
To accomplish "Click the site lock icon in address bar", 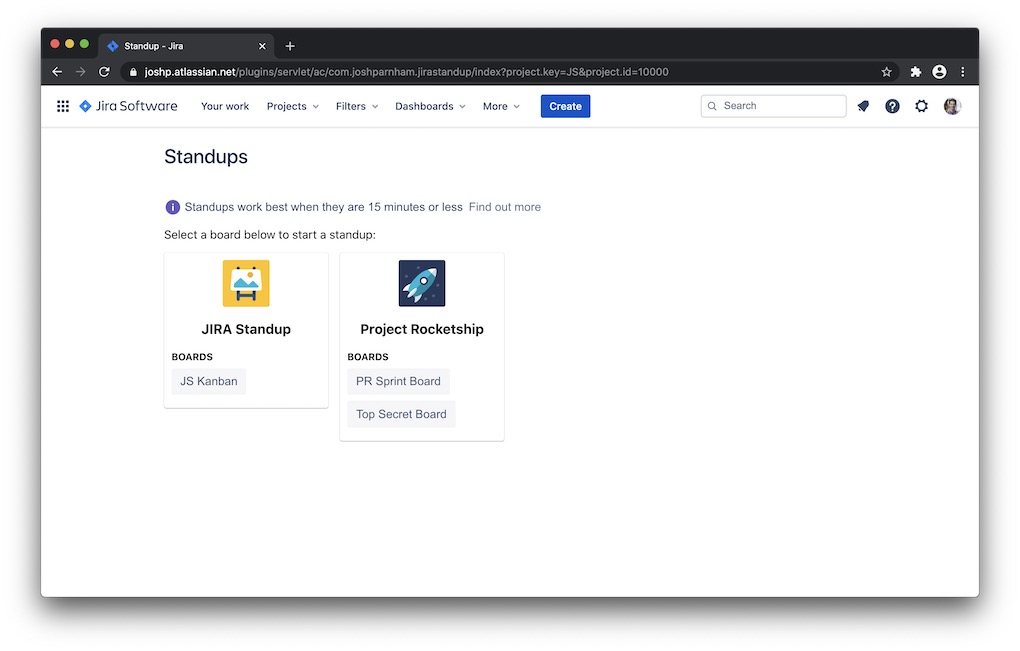I will (133, 72).
